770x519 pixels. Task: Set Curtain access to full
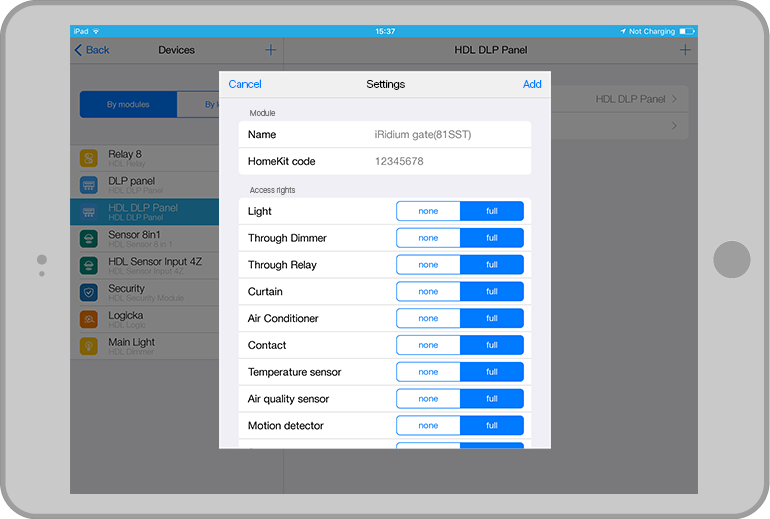click(x=492, y=292)
